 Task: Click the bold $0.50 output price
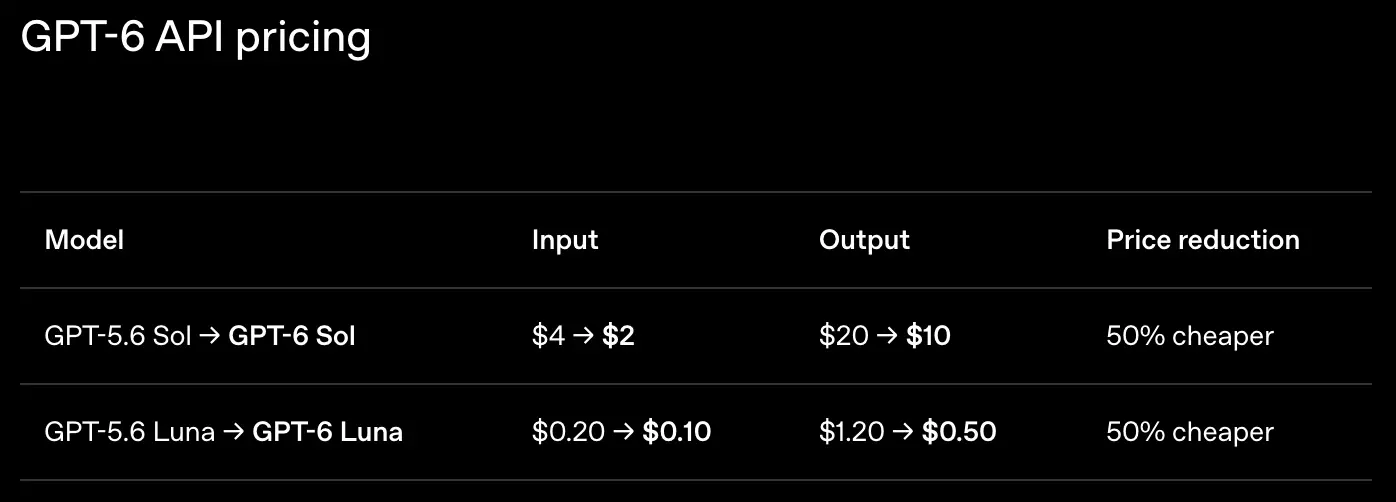click(959, 432)
